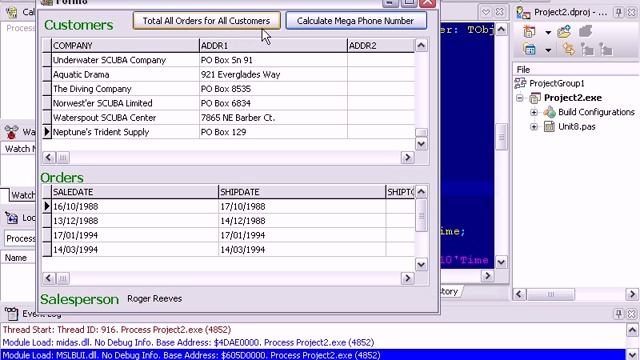The image size is (640, 360).
Task: Click the Orders grid vertical scrollbar thumb
Action: pyautogui.click(x=421, y=216)
